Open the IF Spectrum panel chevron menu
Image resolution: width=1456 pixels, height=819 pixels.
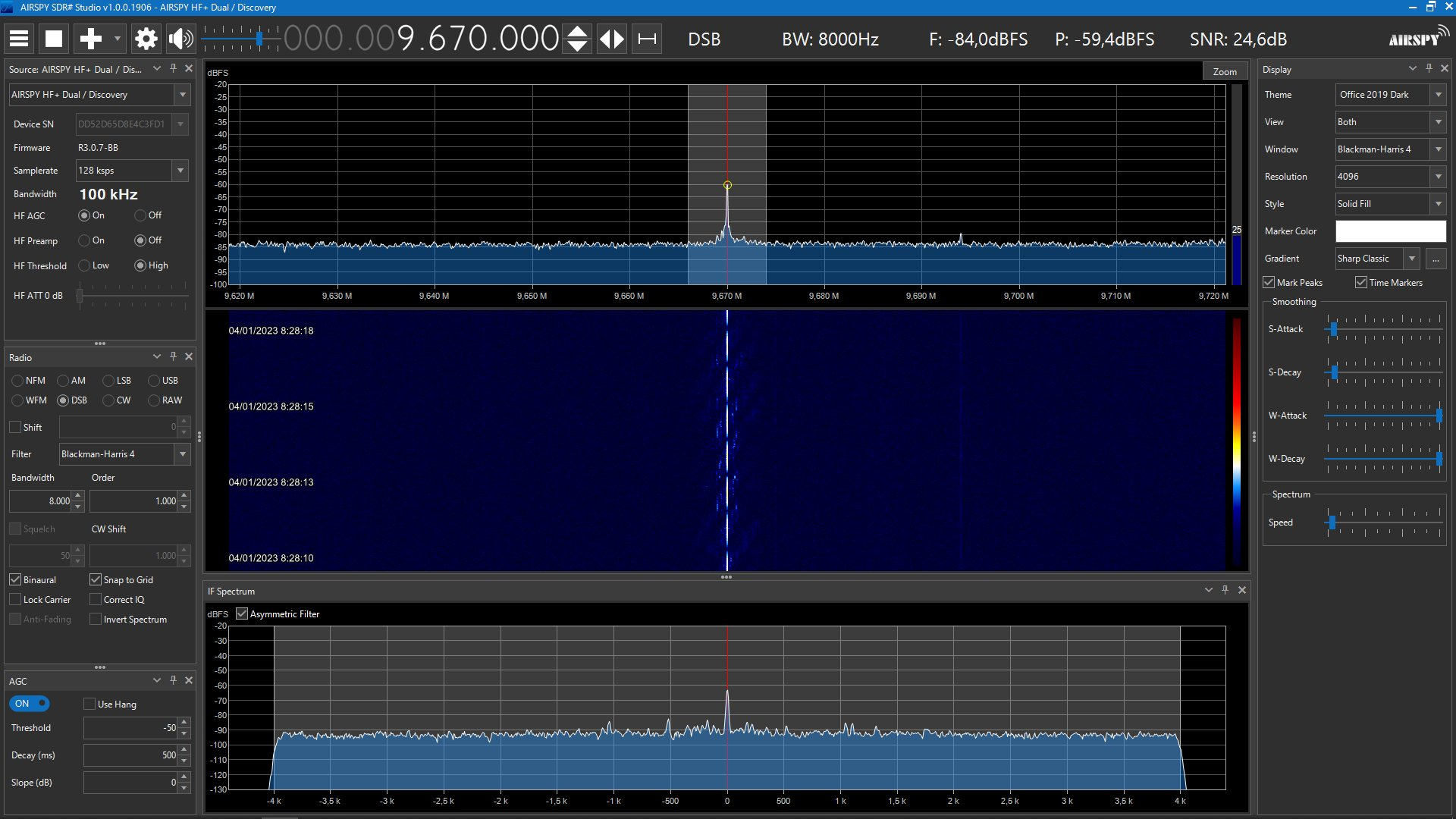[1209, 591]
